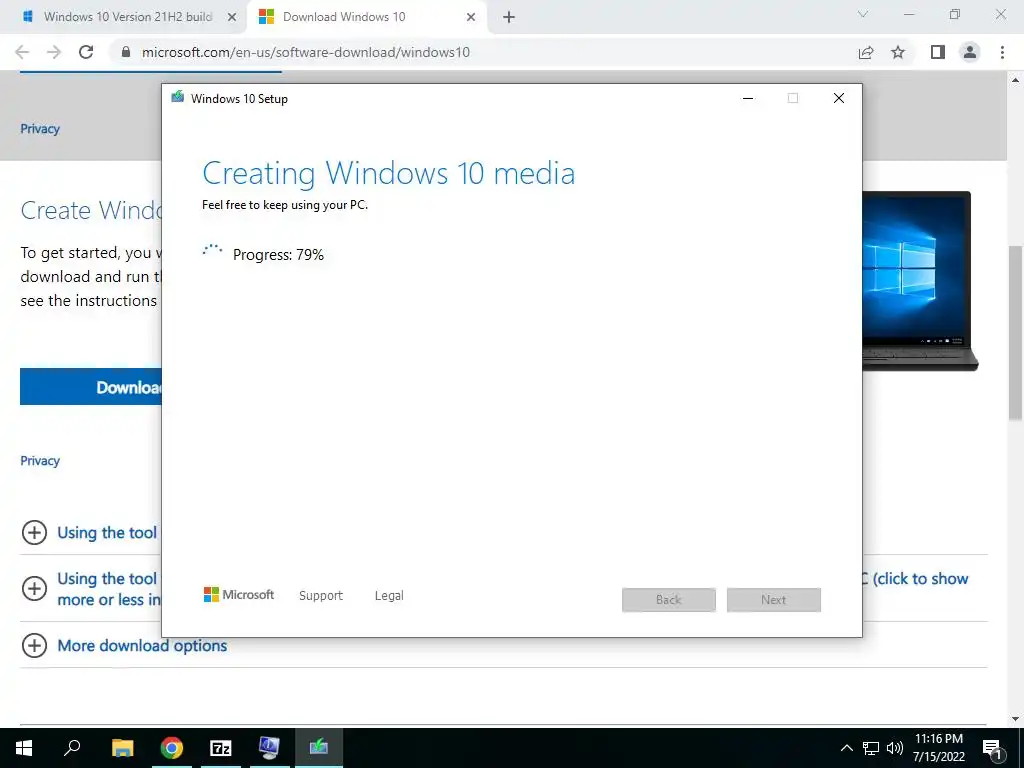Screen dimensions: 1024x768
Task: Click scrollbar down arrow
Action: 1015,719
